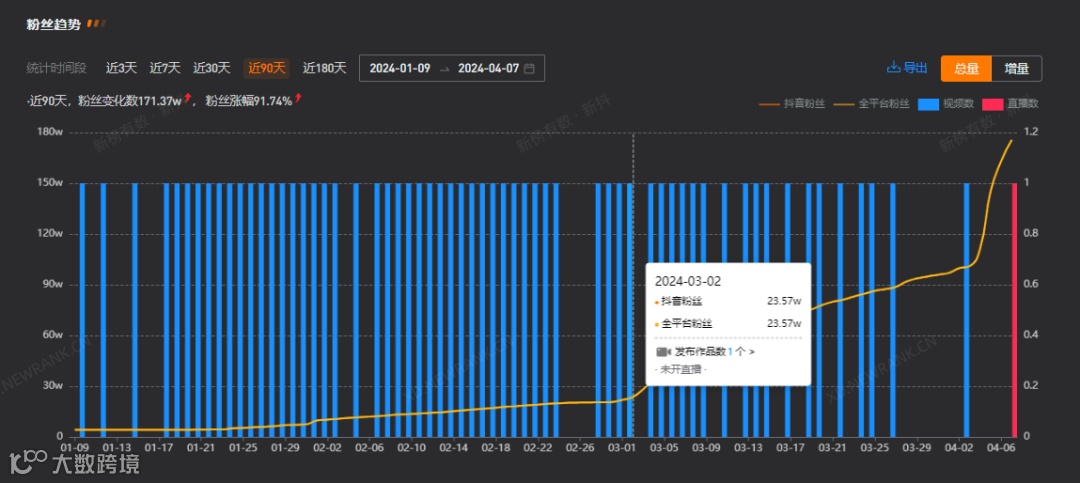
Task: Switch chart to 增量 mode
Action: click(x=1017, y=68)
